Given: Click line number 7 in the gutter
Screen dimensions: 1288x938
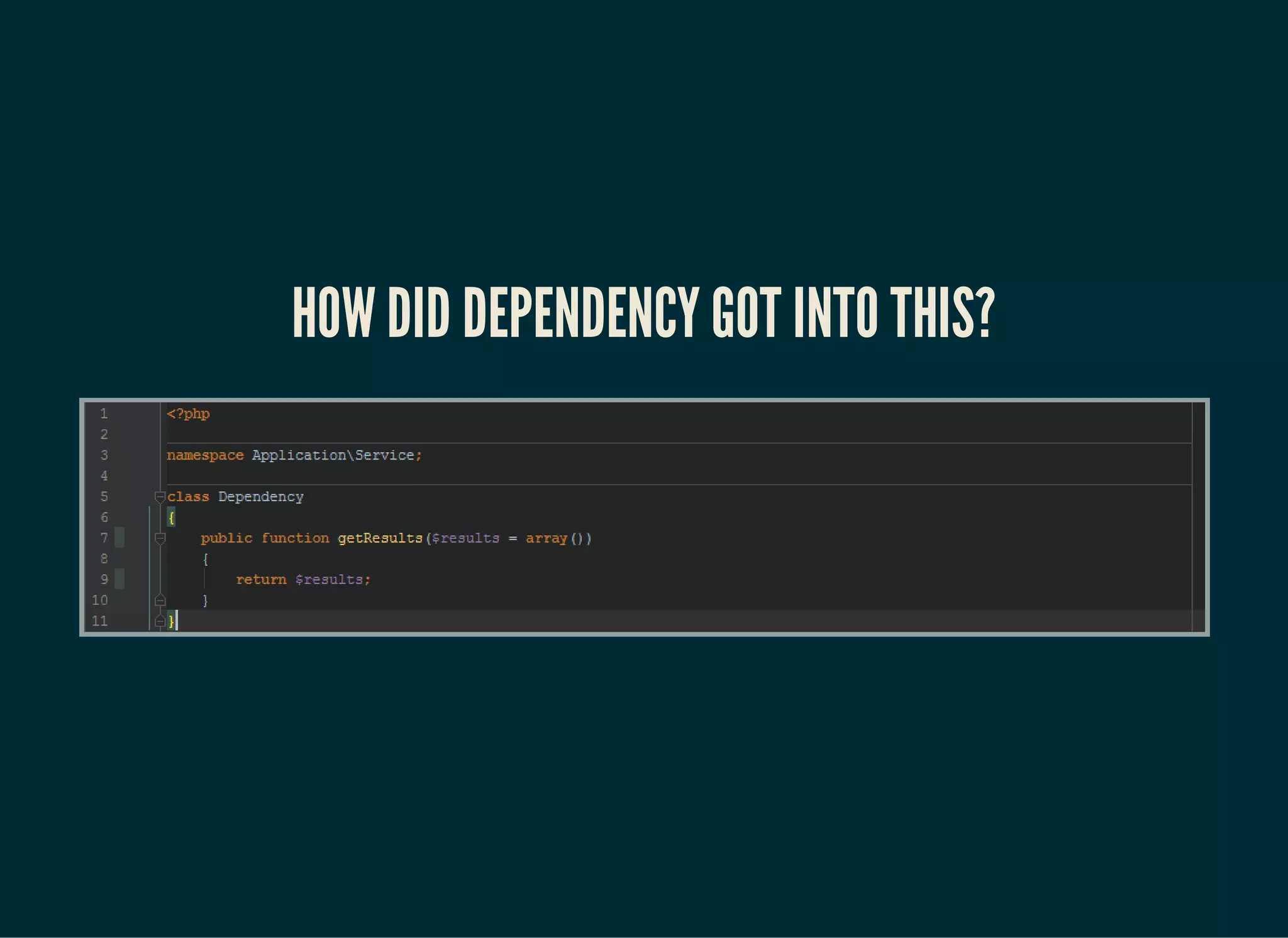Looking at the screenshot, I should (x=104, y=538).
